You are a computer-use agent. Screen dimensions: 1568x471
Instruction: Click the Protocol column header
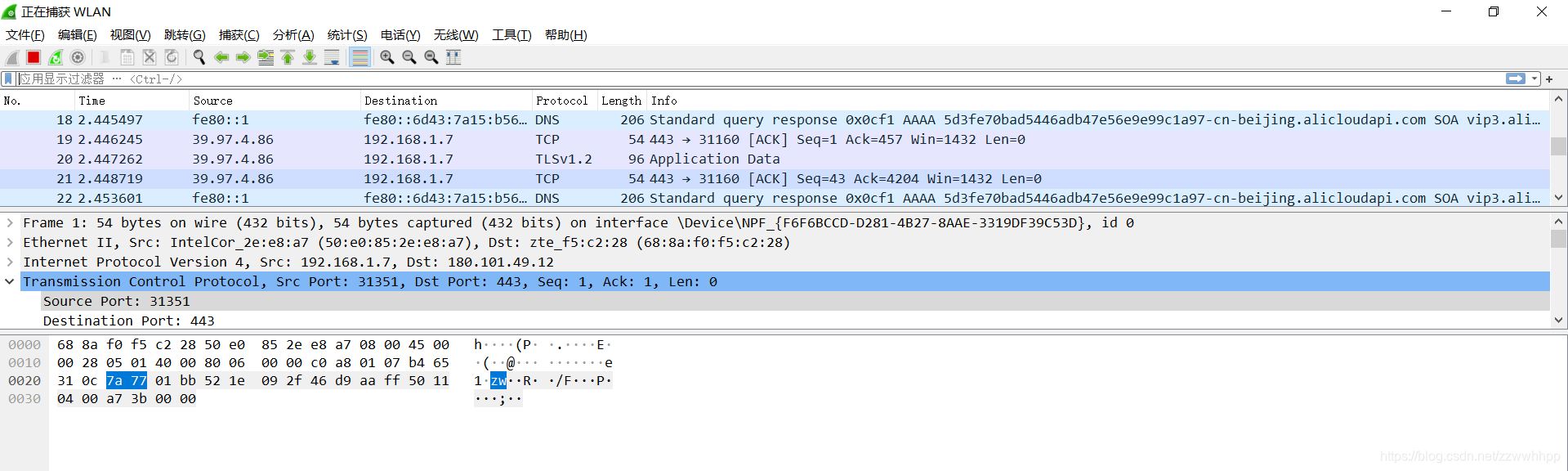pos(562,101)
